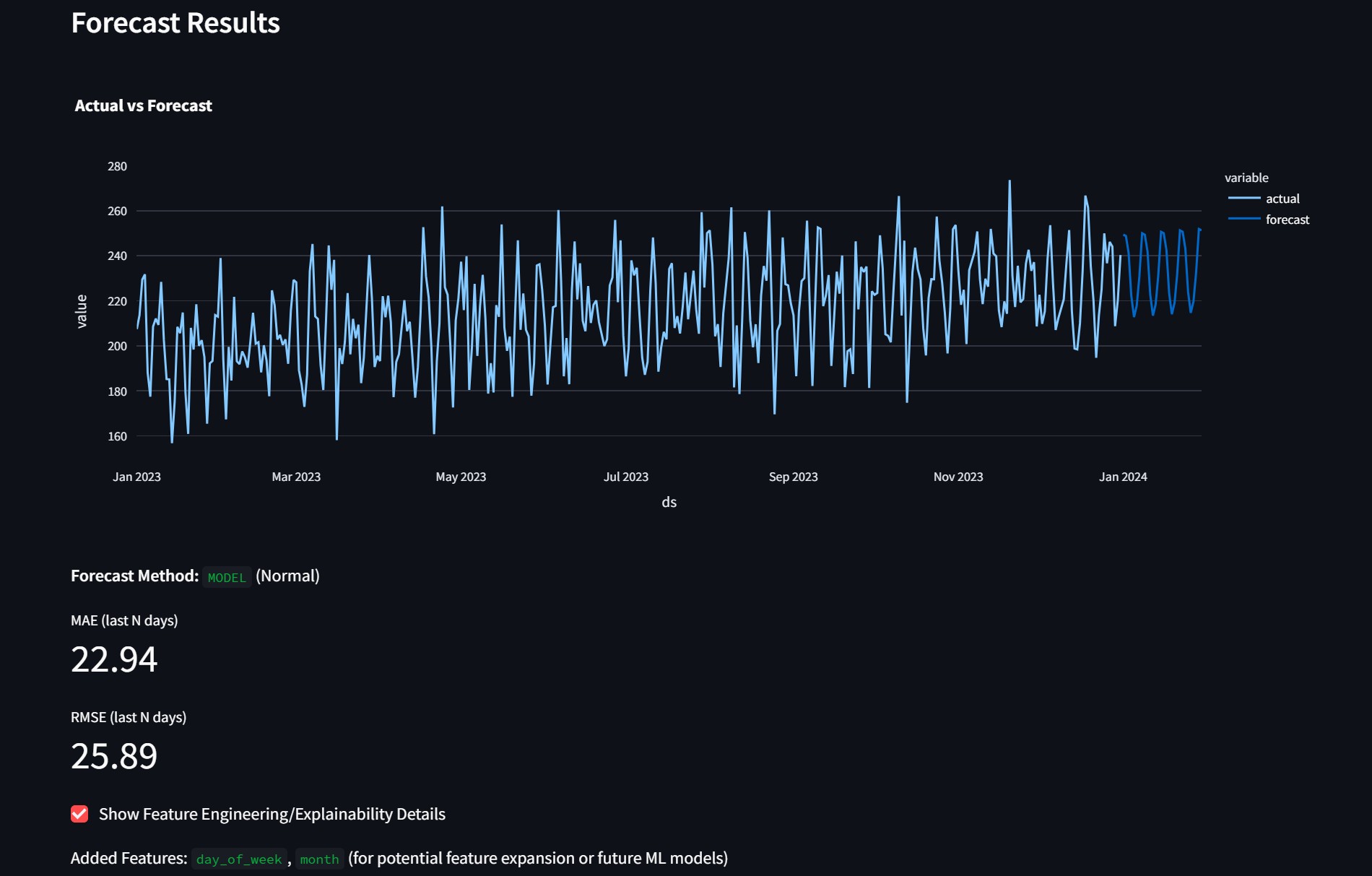The image size is (1372, 876).
Task: Click the 180 y-axis tick label
Action: [117, 391]
